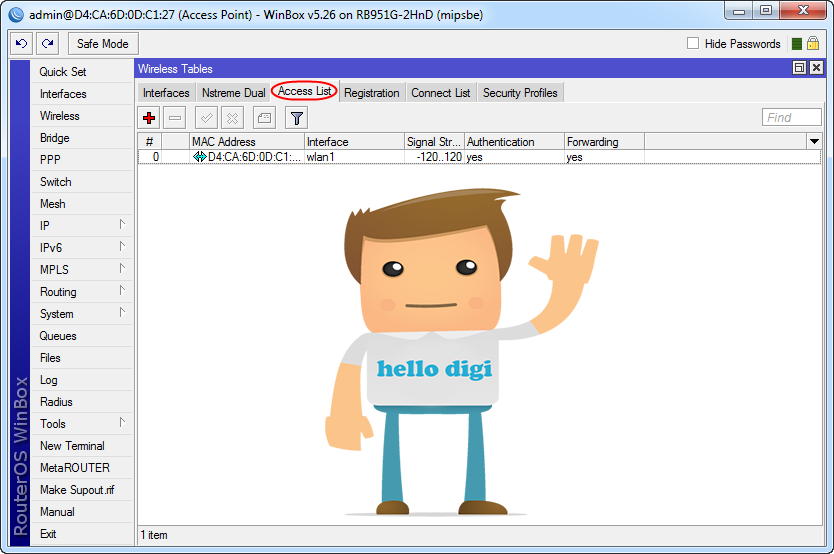Click the 'yes' Forwarding value cell
834x554 pixels.
tap(604, 157)
